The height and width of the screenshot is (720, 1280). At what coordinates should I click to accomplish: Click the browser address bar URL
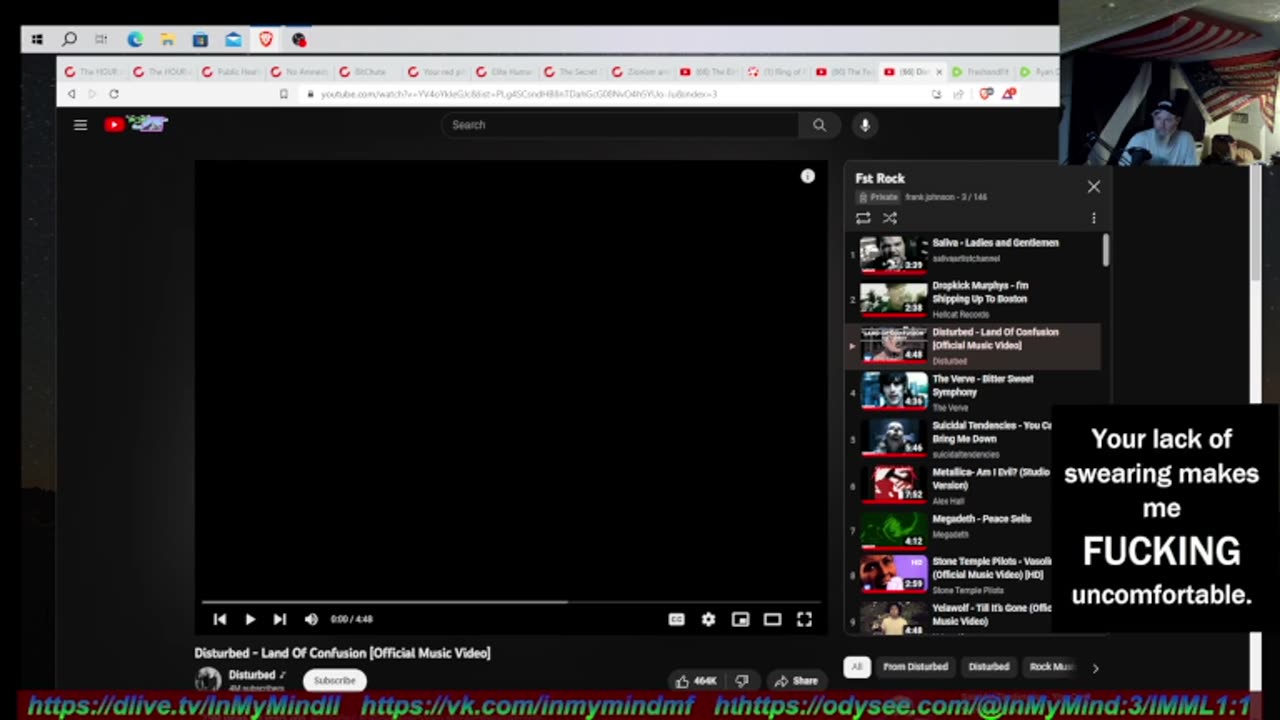pyautogui.click(x=518, y=94)
